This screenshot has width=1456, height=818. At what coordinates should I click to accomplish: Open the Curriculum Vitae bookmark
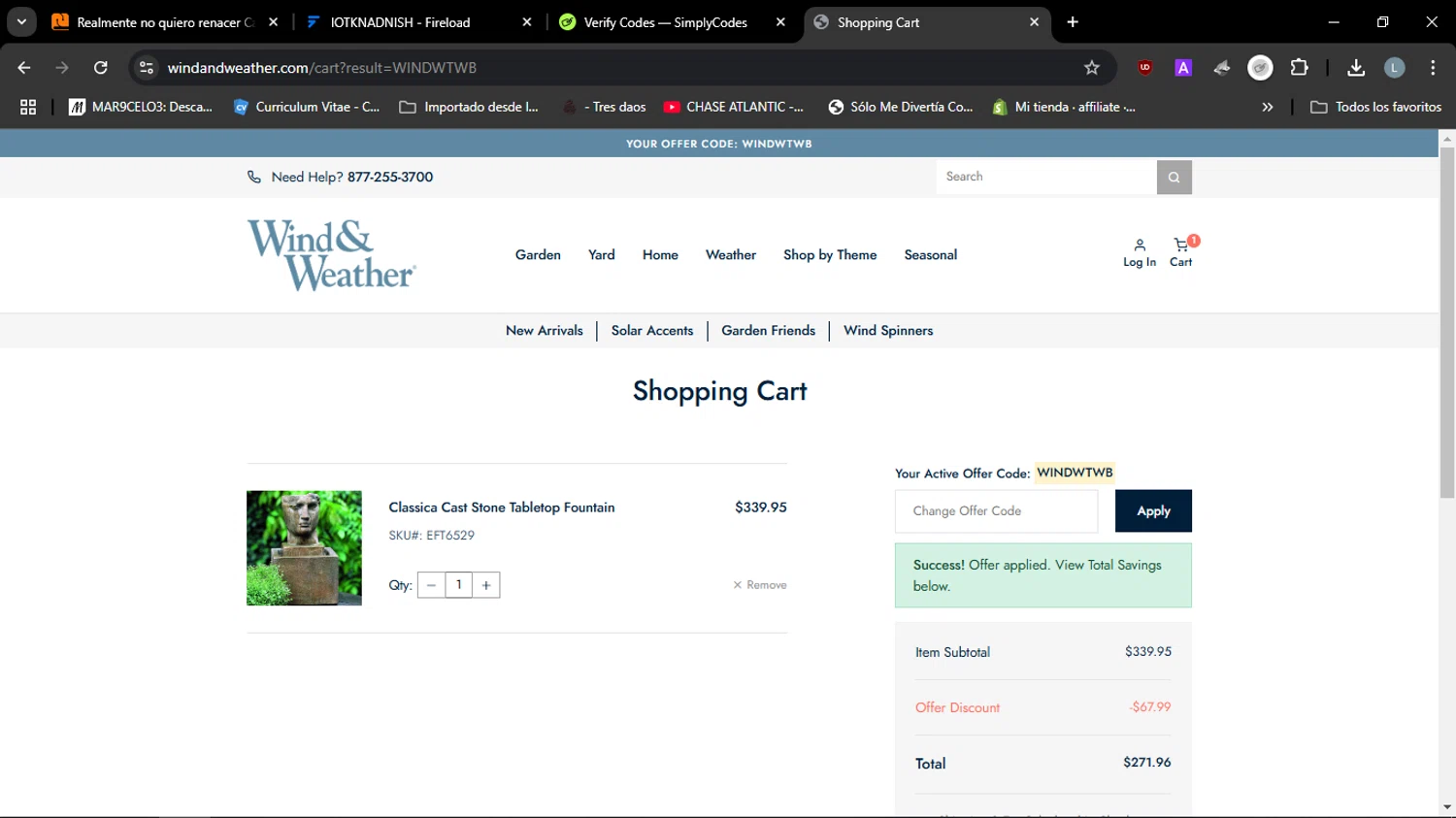click(307, 107)
